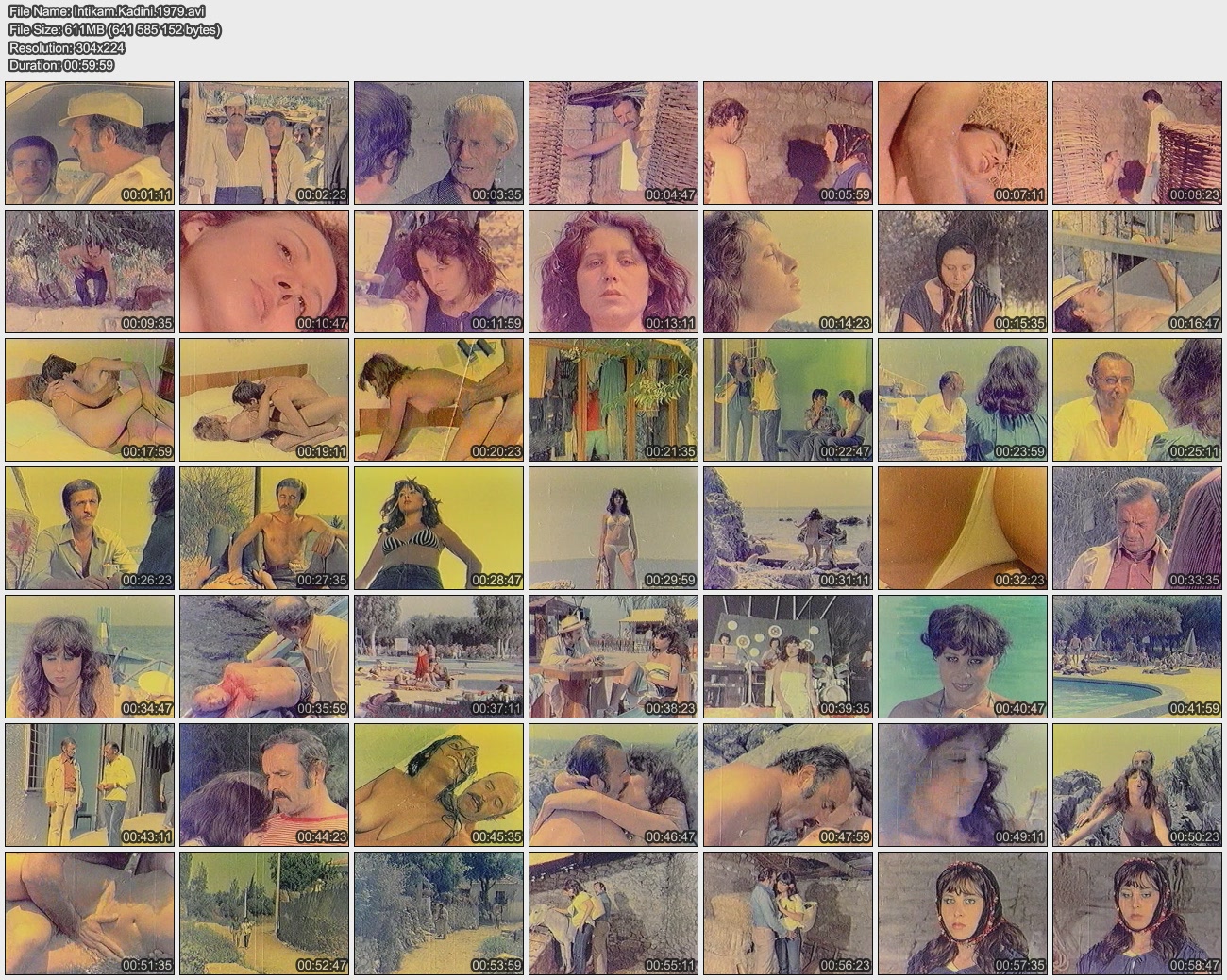Select the frame timestamped 00:22:47
1227x980 pixels.
pos(788,400)
